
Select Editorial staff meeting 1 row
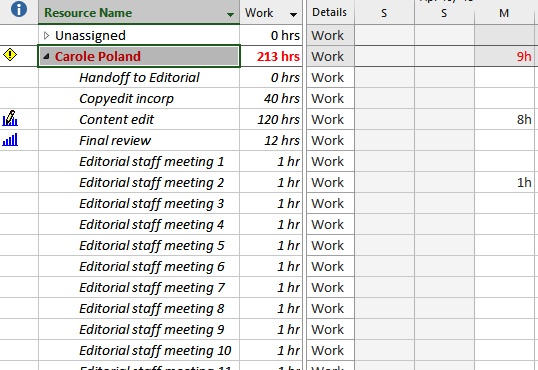[x=152, y=162]
